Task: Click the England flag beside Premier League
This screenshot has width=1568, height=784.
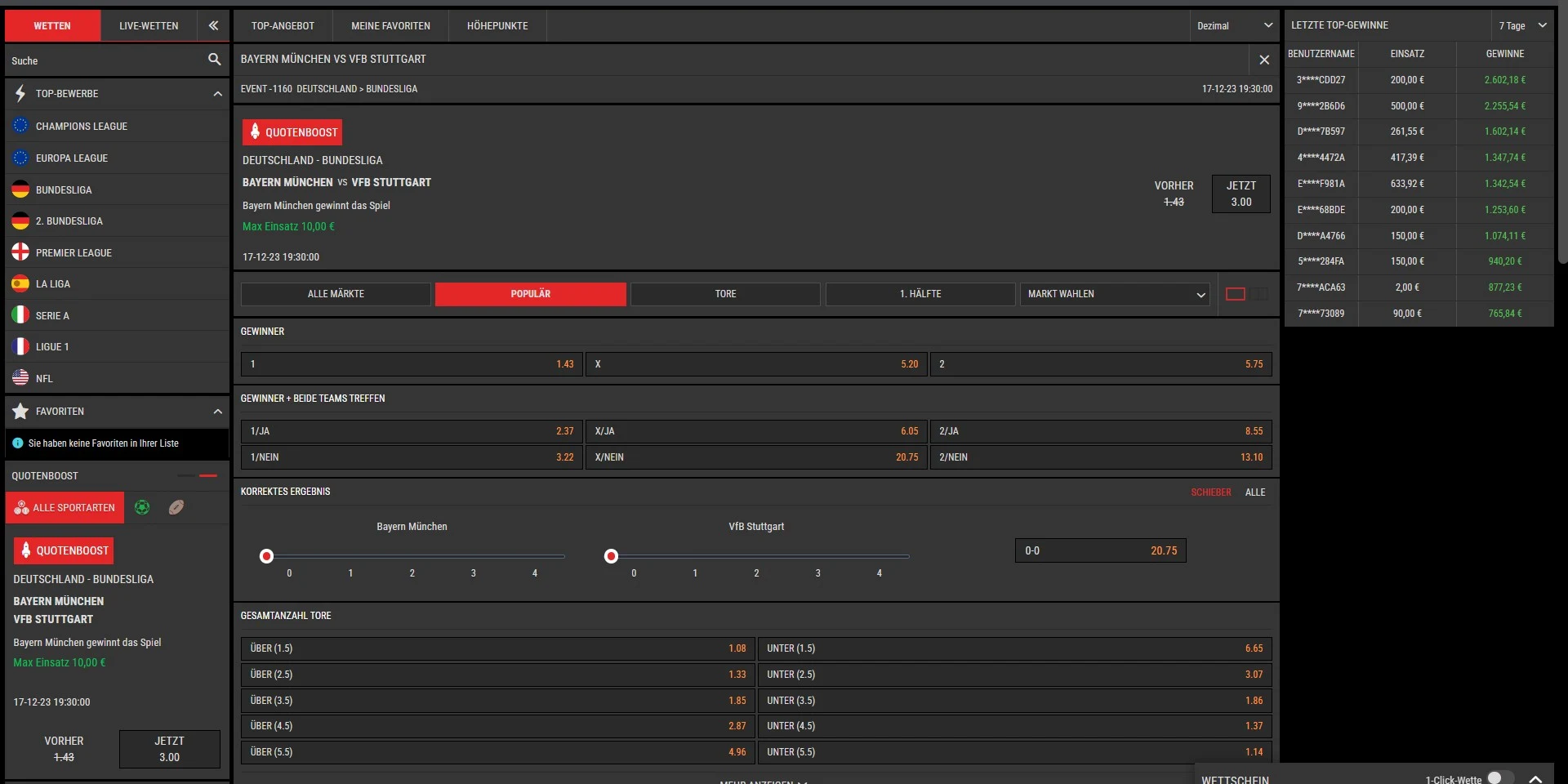Action: tap(20, 252)
